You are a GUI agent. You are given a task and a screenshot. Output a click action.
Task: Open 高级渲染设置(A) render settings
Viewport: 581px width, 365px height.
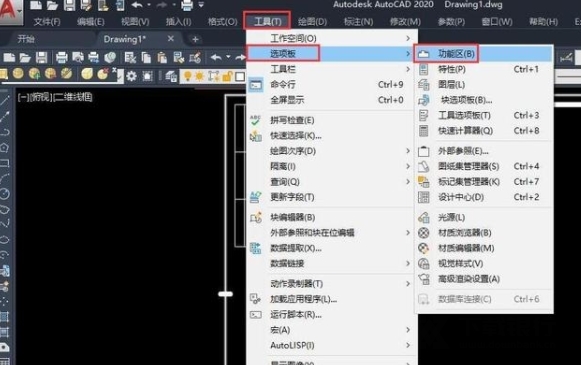click(x=484, y=279)
